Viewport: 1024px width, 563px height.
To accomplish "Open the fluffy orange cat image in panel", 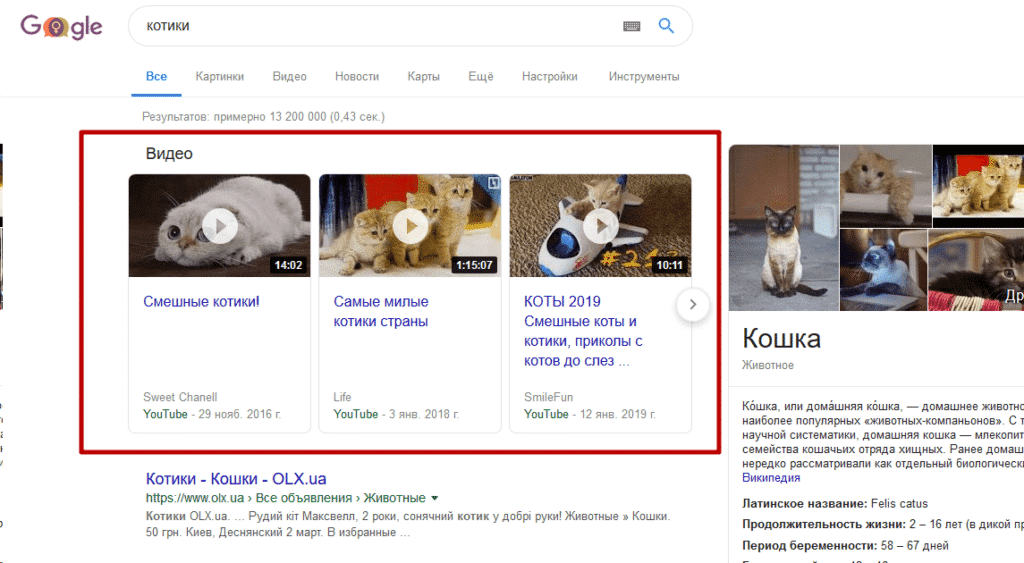I will tap(886, 185).
